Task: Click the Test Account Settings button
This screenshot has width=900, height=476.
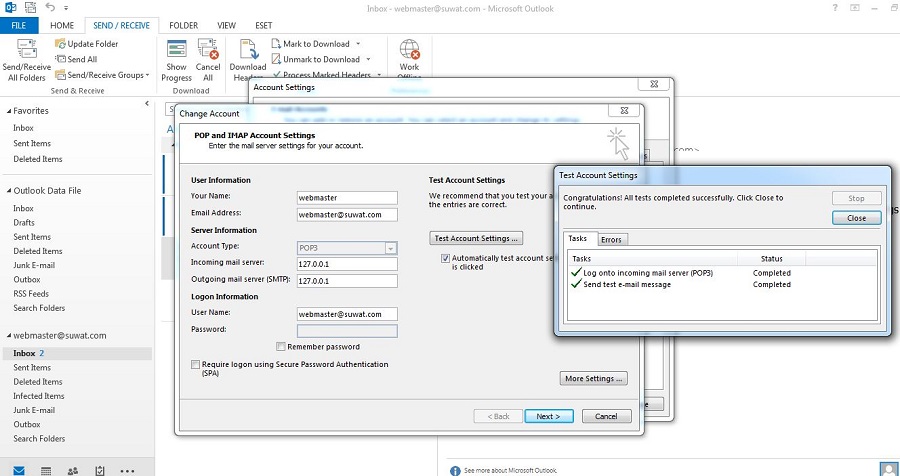Action: (476, 238)
